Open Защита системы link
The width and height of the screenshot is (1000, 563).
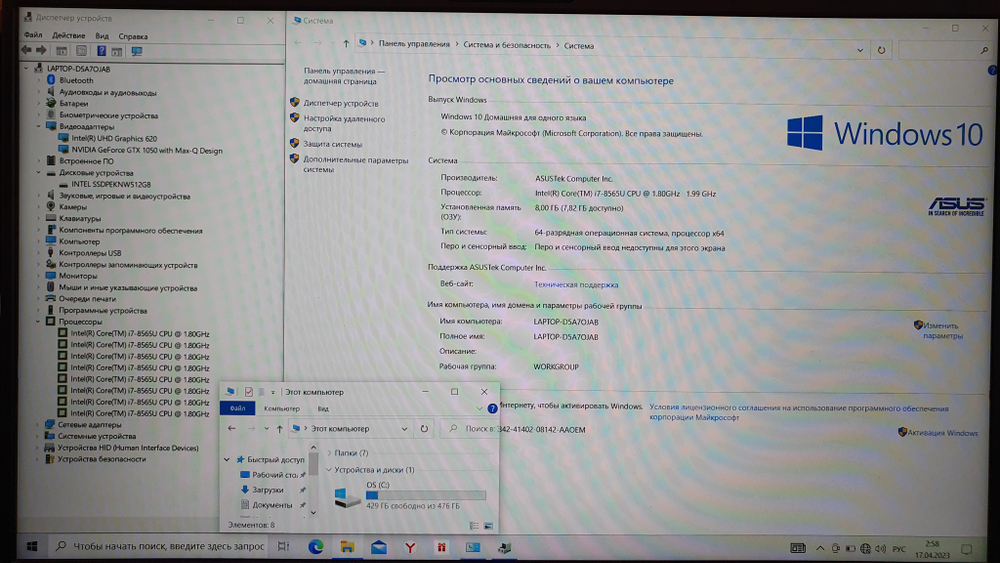(332, 144)
